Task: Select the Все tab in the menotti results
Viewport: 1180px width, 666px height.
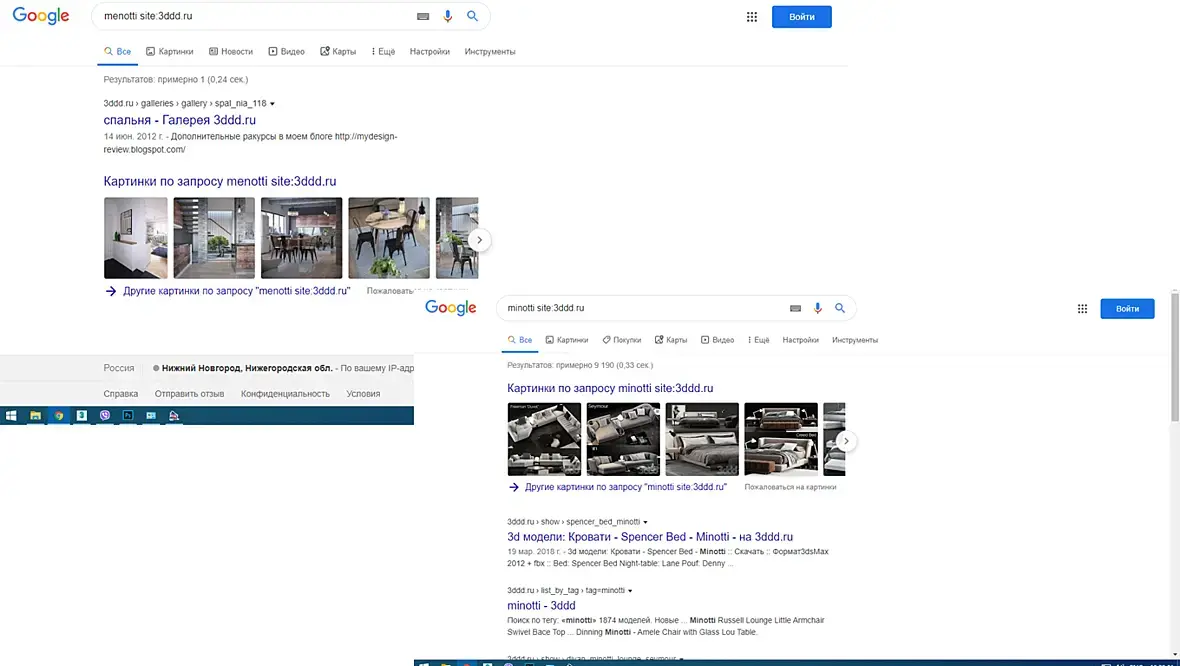Action: (118, 51)
